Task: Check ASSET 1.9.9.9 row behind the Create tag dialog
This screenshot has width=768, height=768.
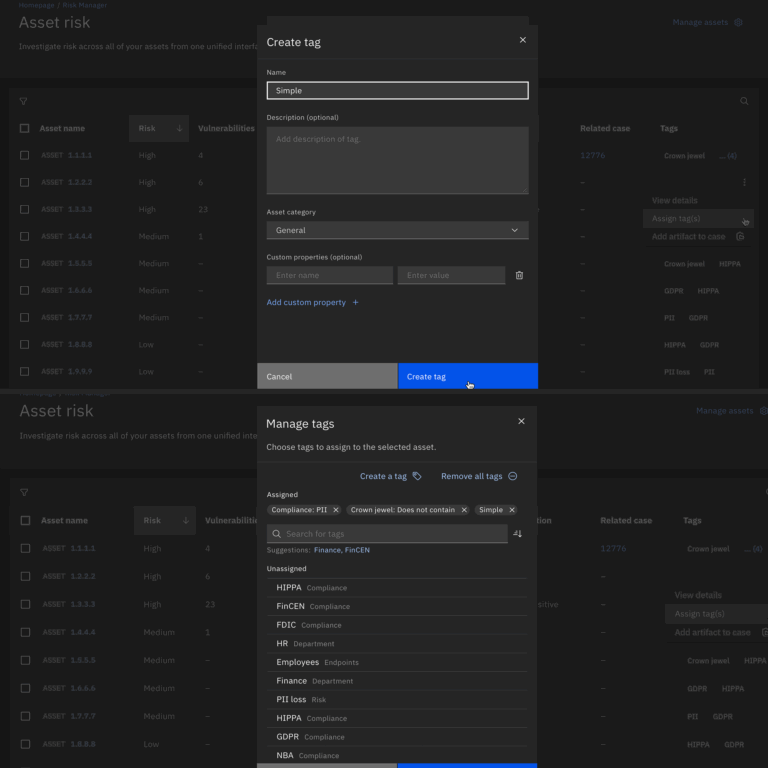Action: pos(24,371)
